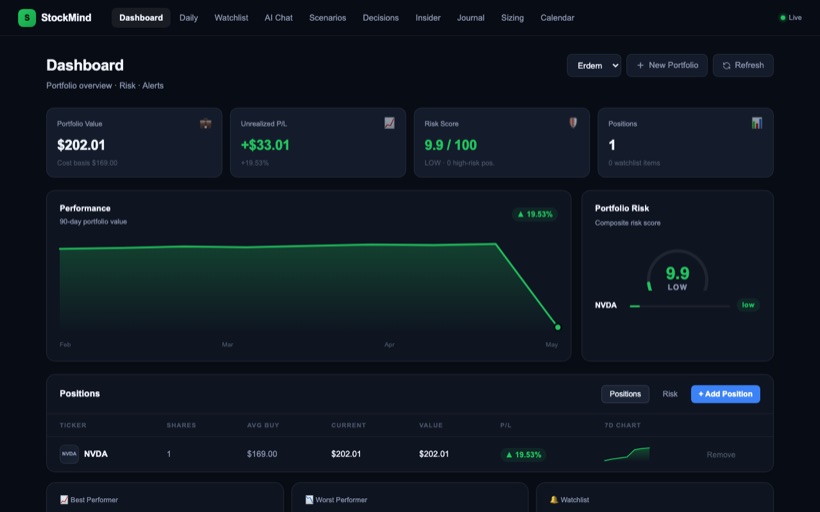Viewport: 820px width, 512px height.
Task: Click the SHARES column header
Action: 181,425
